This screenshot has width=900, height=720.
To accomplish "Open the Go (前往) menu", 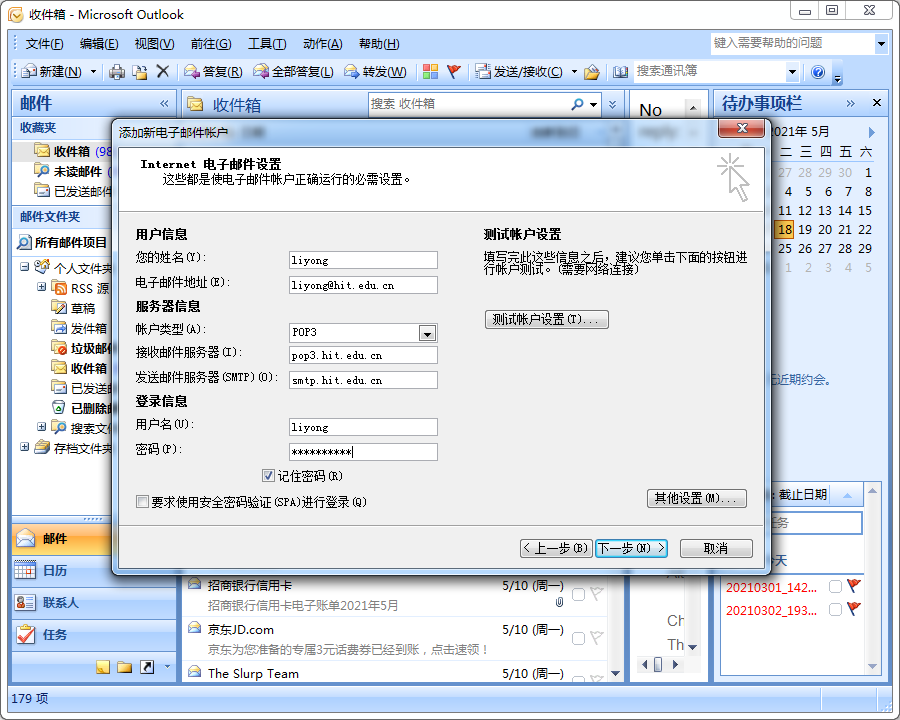I will click(211, 44).
